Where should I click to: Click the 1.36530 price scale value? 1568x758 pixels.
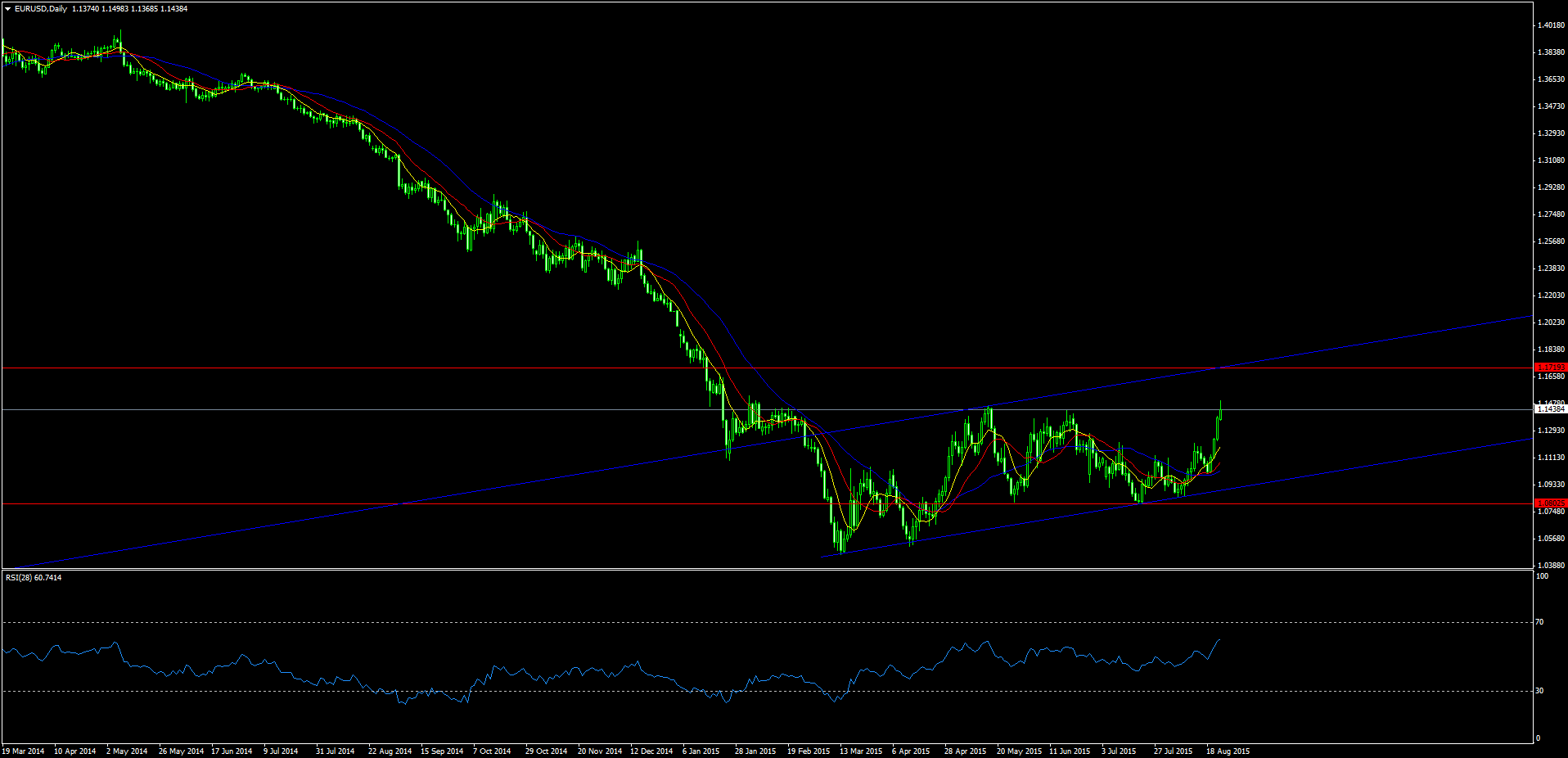[x=1552, y=79]
